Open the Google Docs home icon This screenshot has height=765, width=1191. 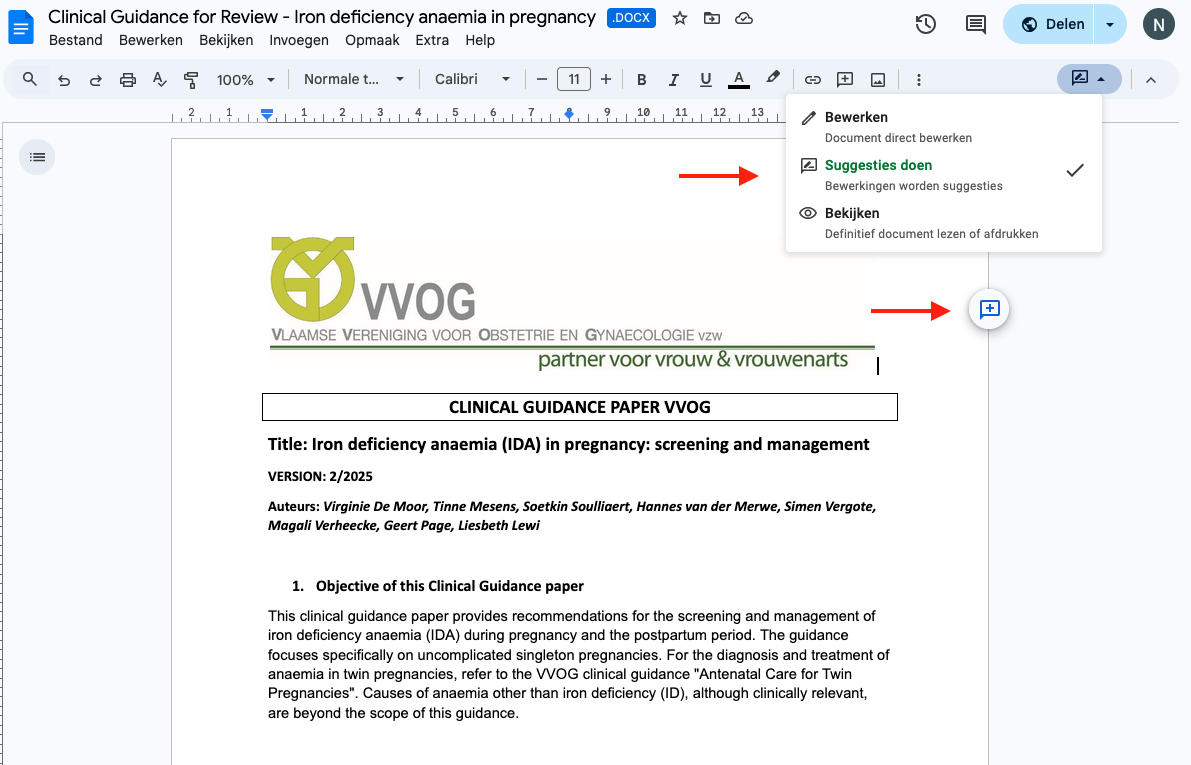21,27
